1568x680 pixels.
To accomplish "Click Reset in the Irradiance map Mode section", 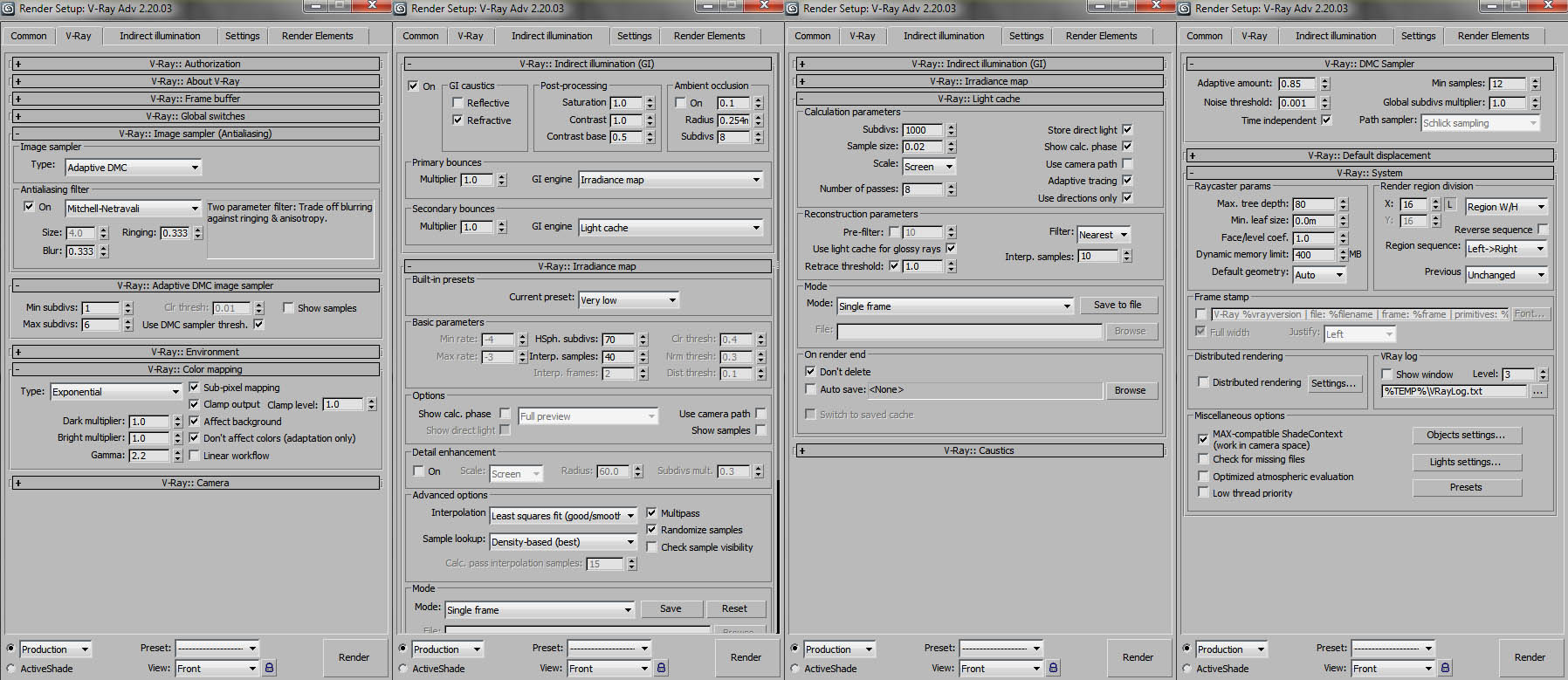I will click(x=734, y=608).
